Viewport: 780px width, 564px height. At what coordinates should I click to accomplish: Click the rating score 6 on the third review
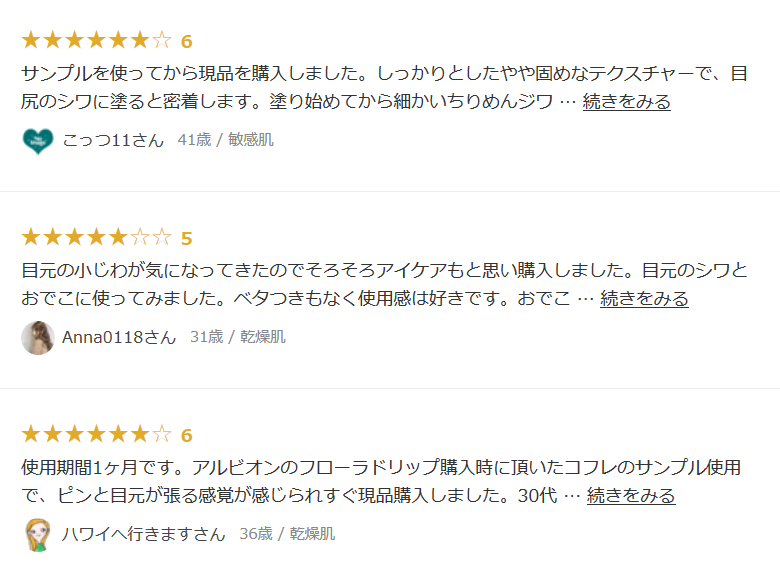coord(186,436)
